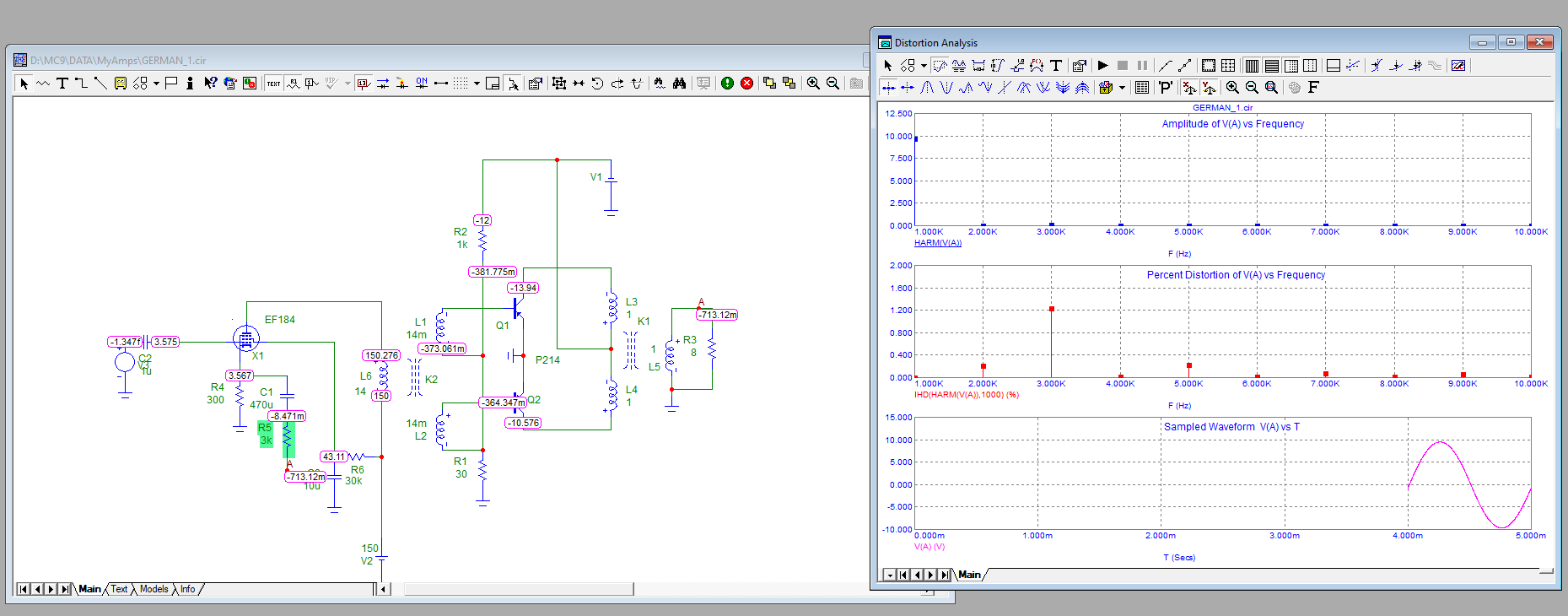This screenshot has height=616, width=1568.
Task: Select the diagonal wire line tool
Action: [x=100, y=83]
